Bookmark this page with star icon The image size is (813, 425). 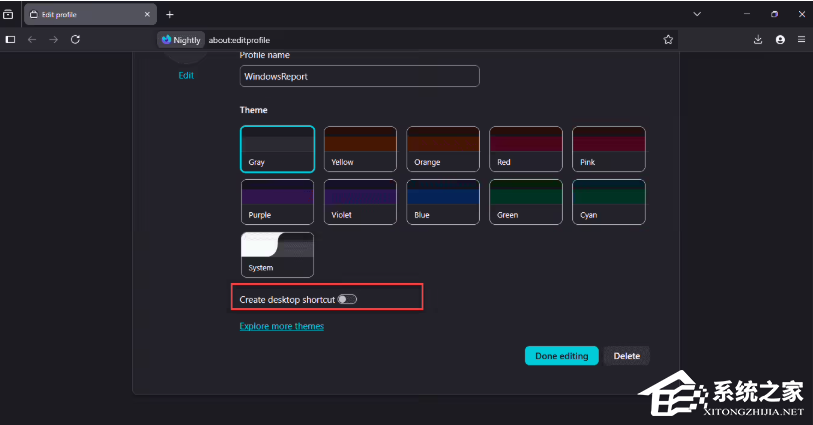[x=668, y=40]
